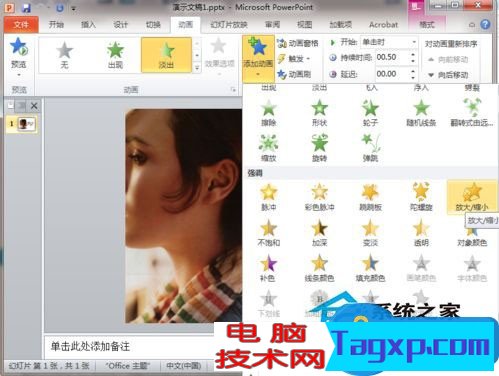Image resolution: width=499 pixels, height=376 pixels.
Task: Choose the 透明 emphasis effect
Action: [421, 233]
